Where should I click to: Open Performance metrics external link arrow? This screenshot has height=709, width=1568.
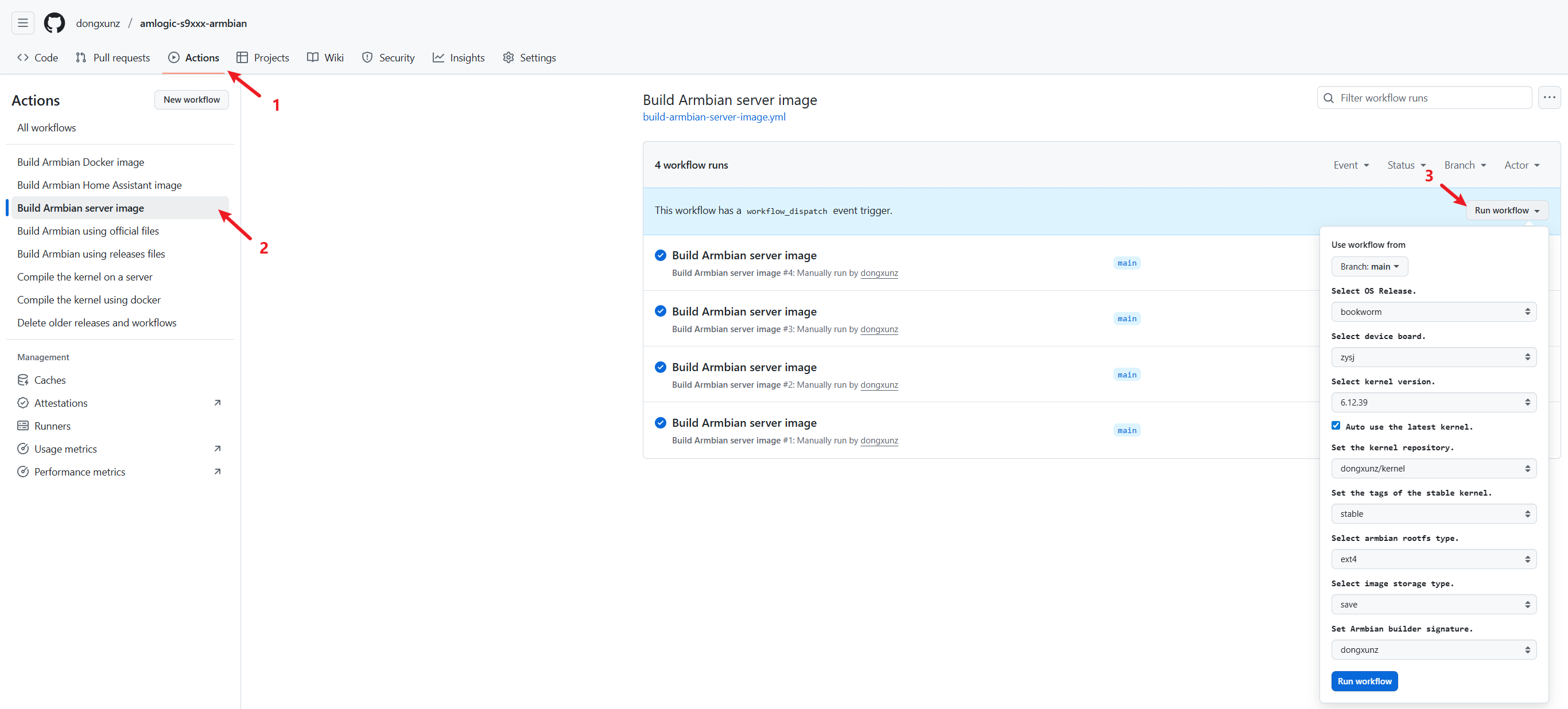point(218,472)
